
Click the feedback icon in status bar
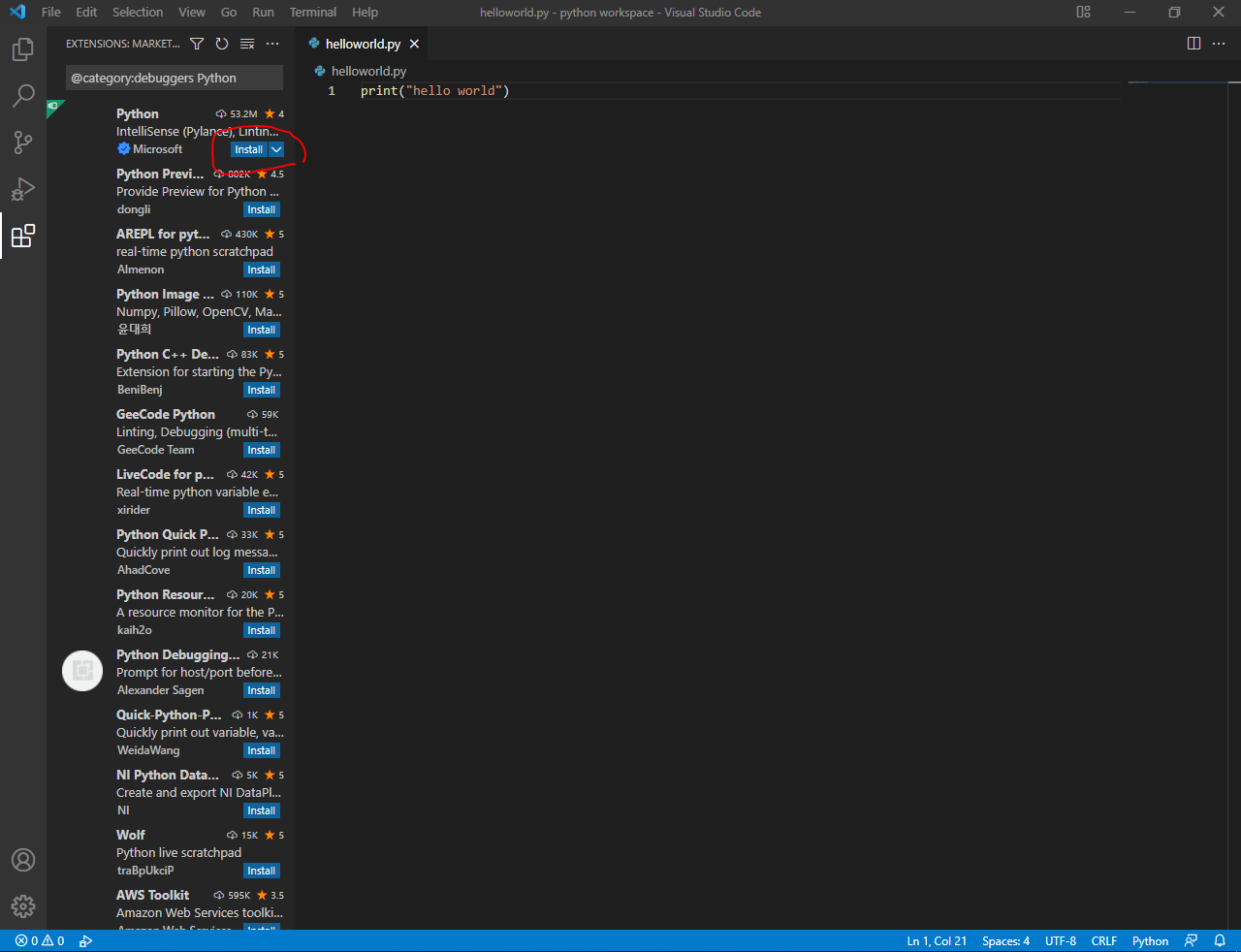(1192, 941)
